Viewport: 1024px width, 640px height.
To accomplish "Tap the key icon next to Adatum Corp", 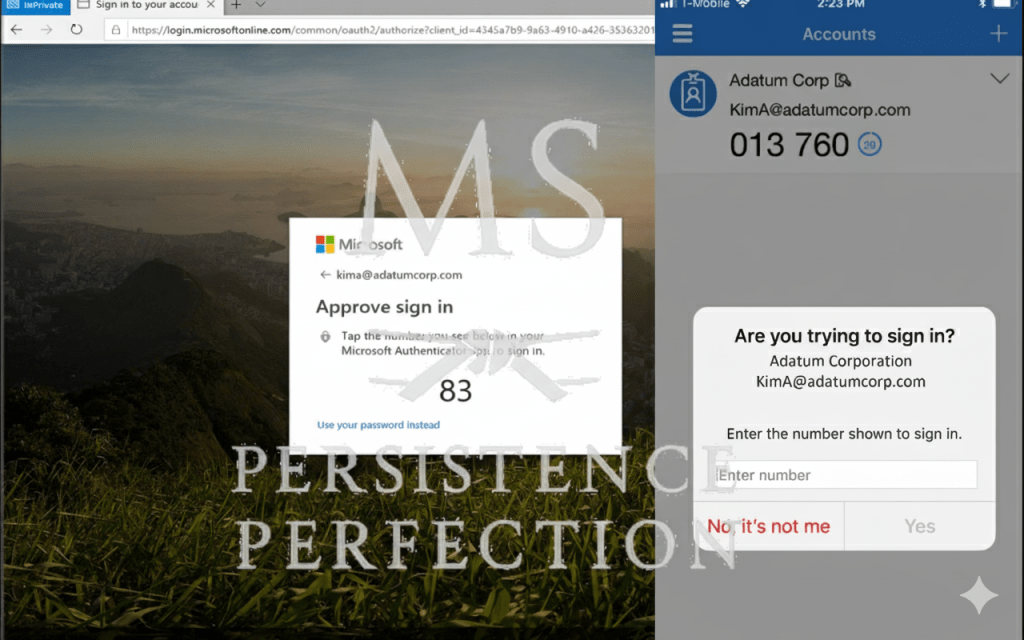I will coord(842,81).
